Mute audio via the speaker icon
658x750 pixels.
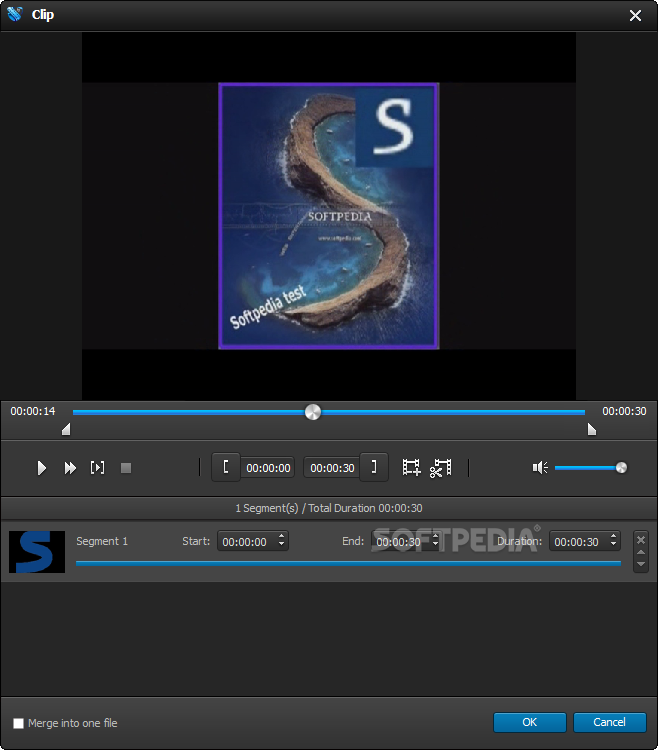pos(540,467)
